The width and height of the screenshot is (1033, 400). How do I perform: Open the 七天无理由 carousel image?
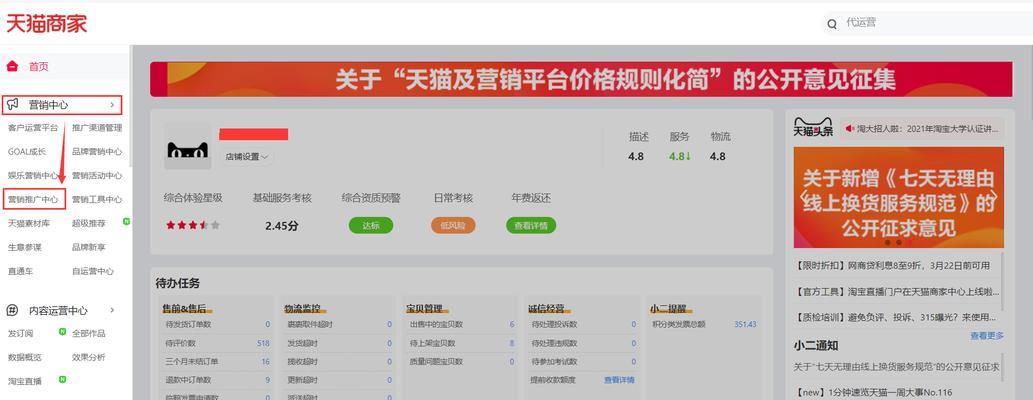coord(899,197)
